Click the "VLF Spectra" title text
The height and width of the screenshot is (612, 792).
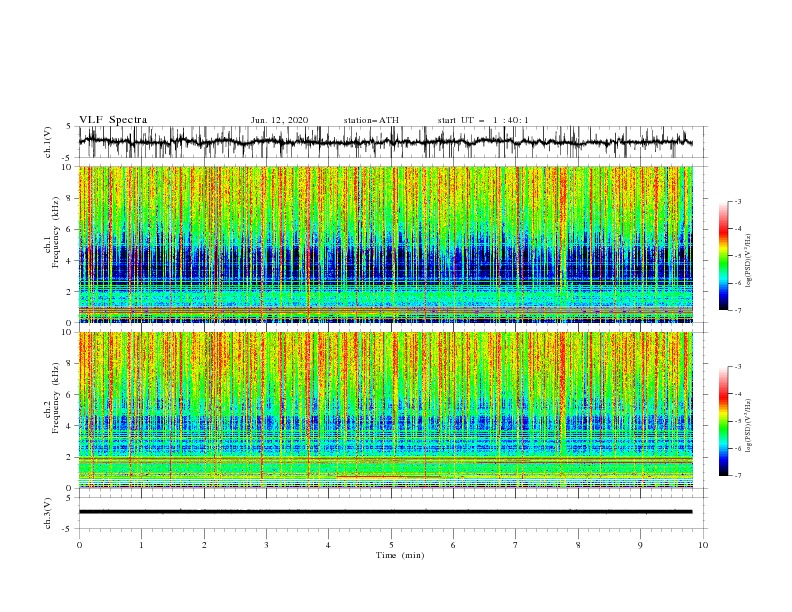[x=113, y=120]
